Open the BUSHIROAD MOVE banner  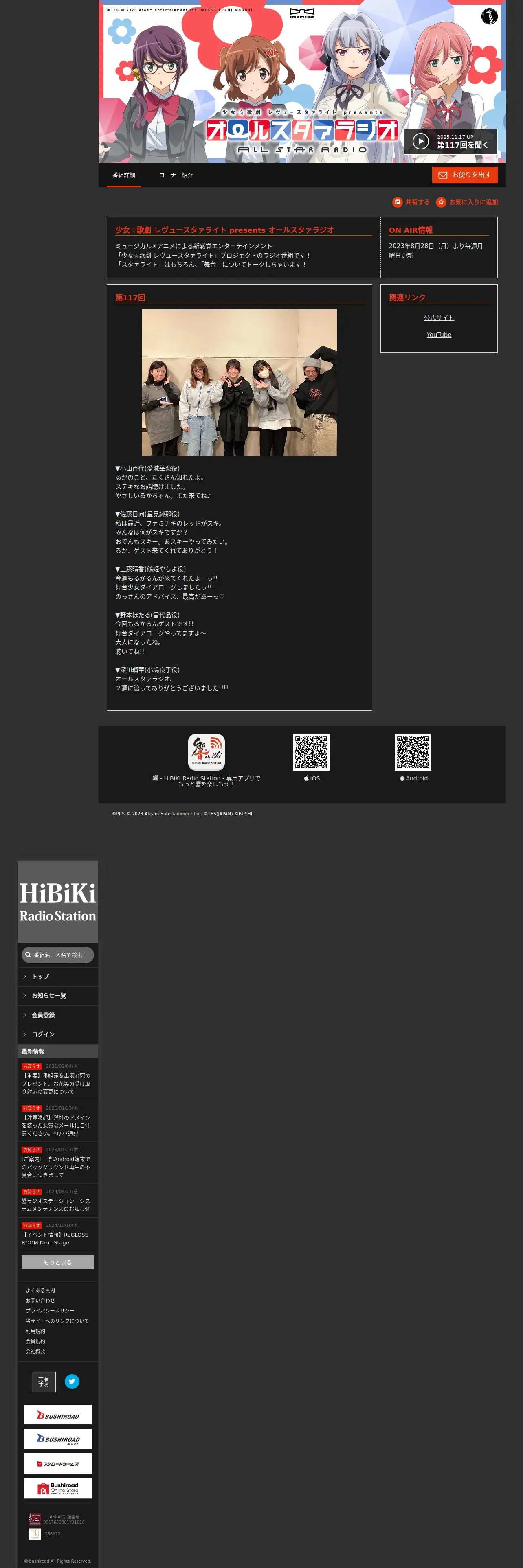click(x=58, y=1439)
